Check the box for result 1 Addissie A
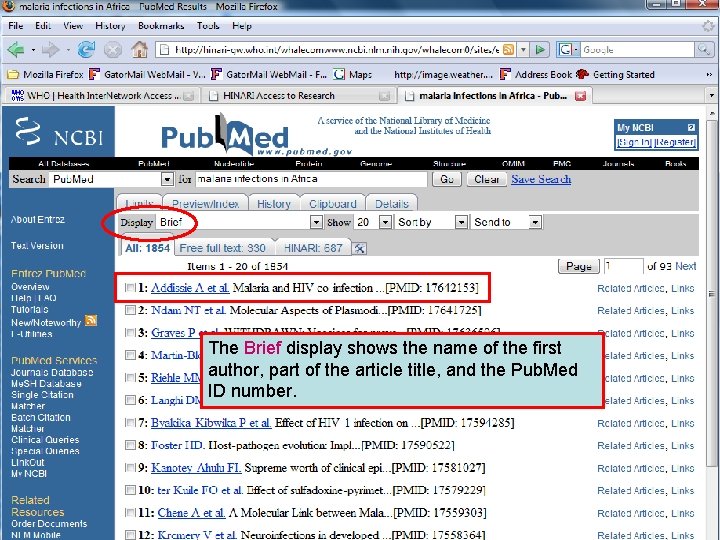720x540 pixels. click(130, 288)
